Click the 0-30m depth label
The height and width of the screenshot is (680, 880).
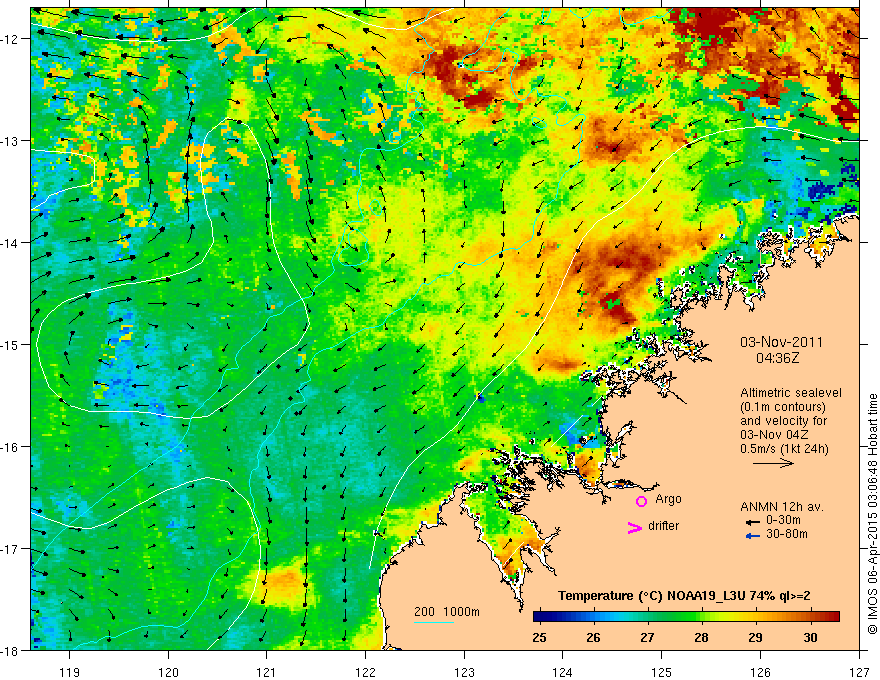tap(783, 520)
